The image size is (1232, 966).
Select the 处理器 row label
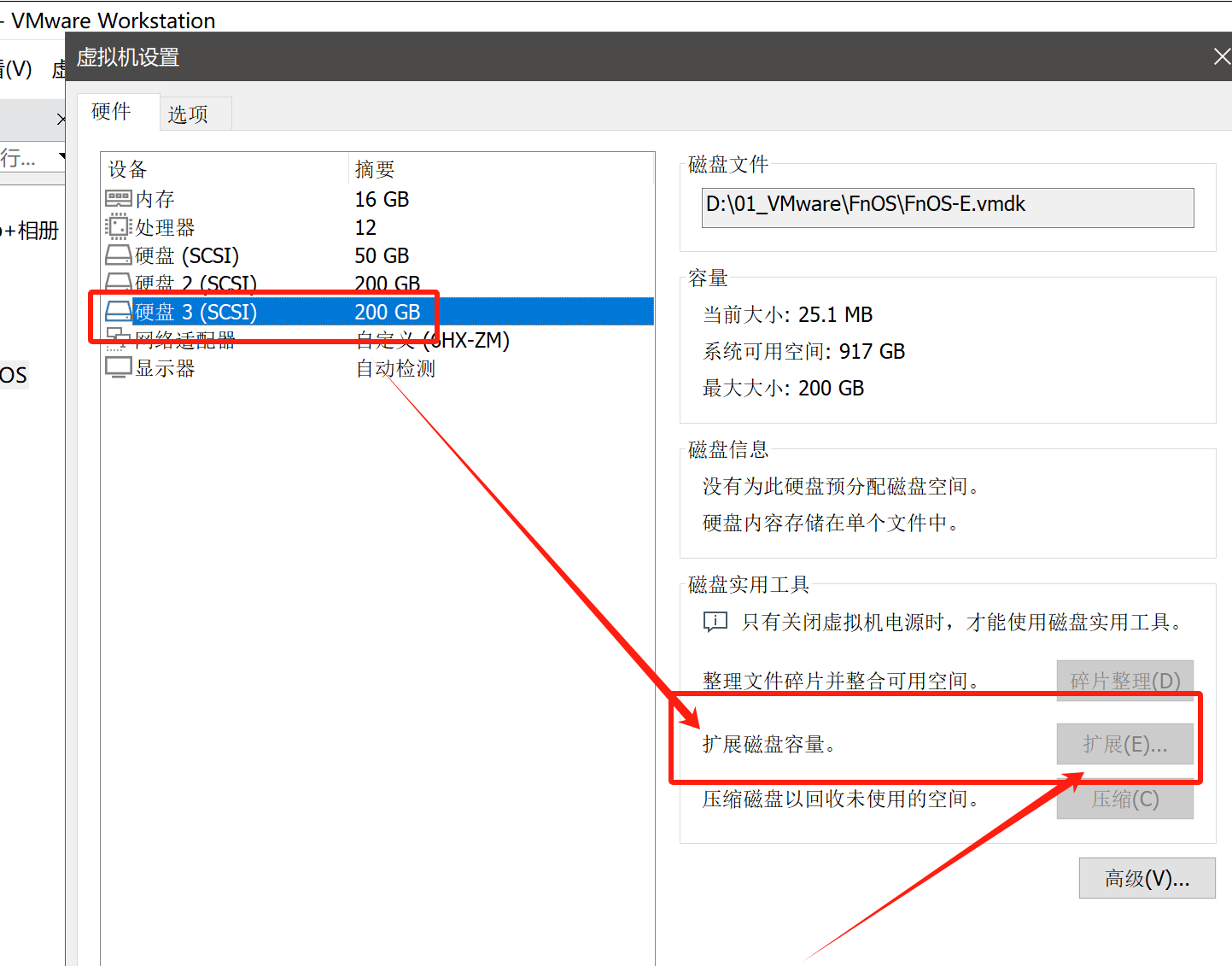pyautogui.click(x=165, y=227)
